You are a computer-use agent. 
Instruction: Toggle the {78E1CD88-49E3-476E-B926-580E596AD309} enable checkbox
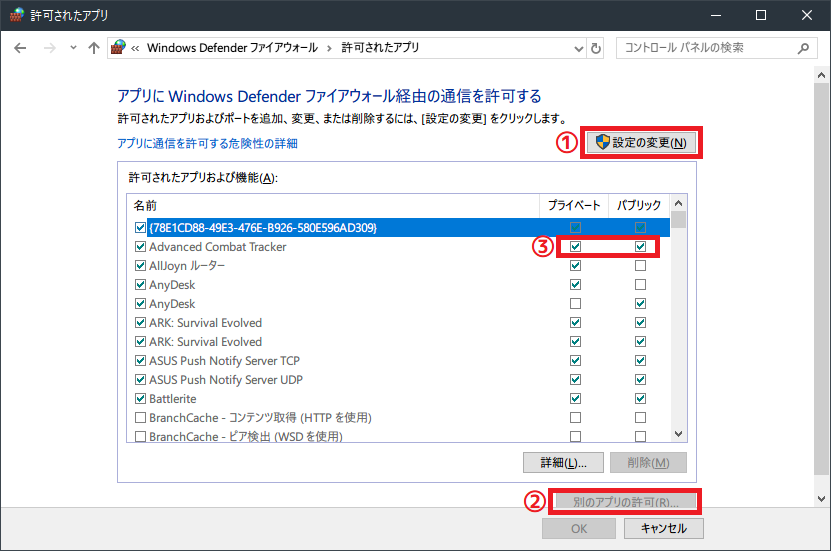point(140,228)
